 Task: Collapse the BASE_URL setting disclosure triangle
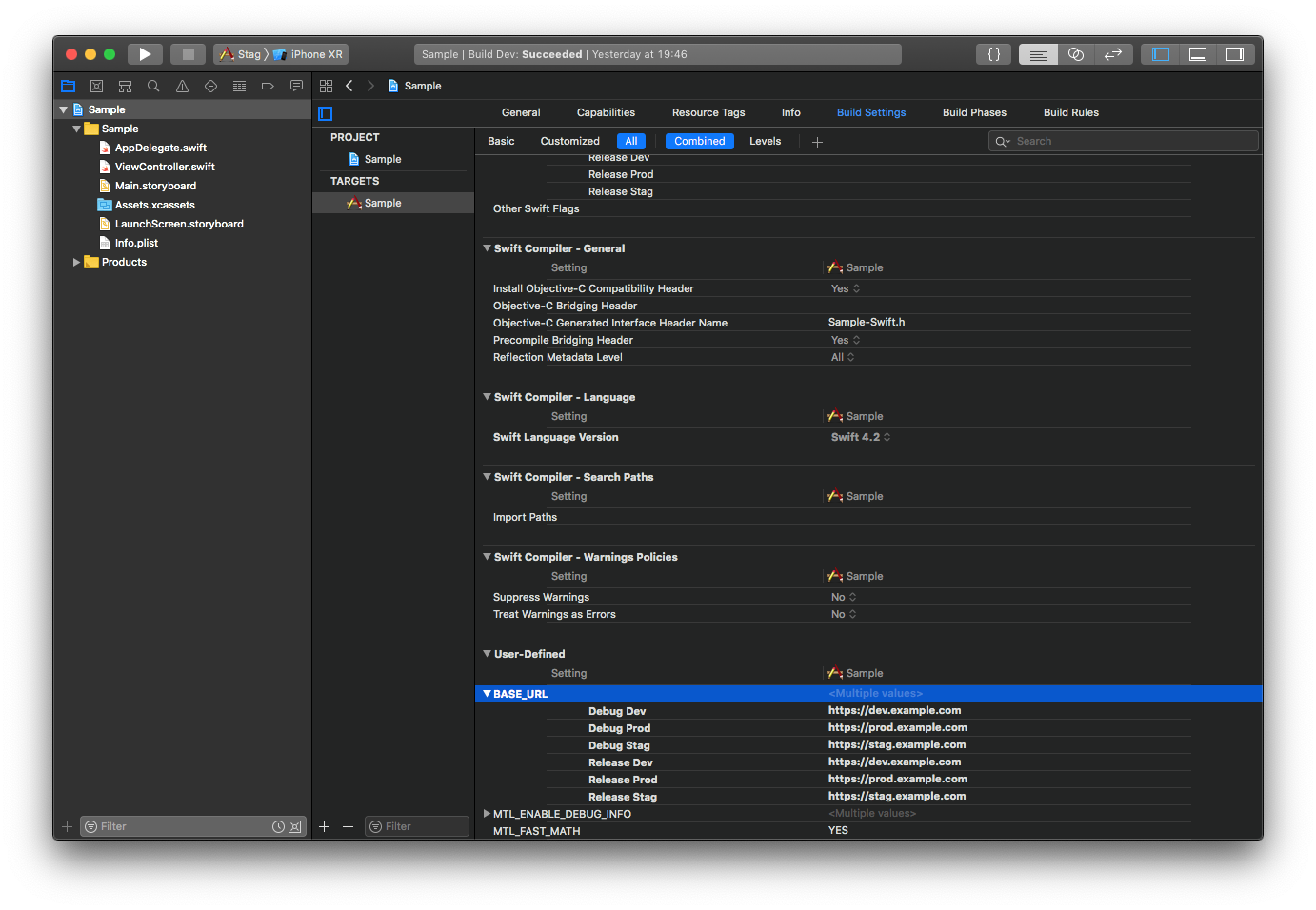point(487,694)
